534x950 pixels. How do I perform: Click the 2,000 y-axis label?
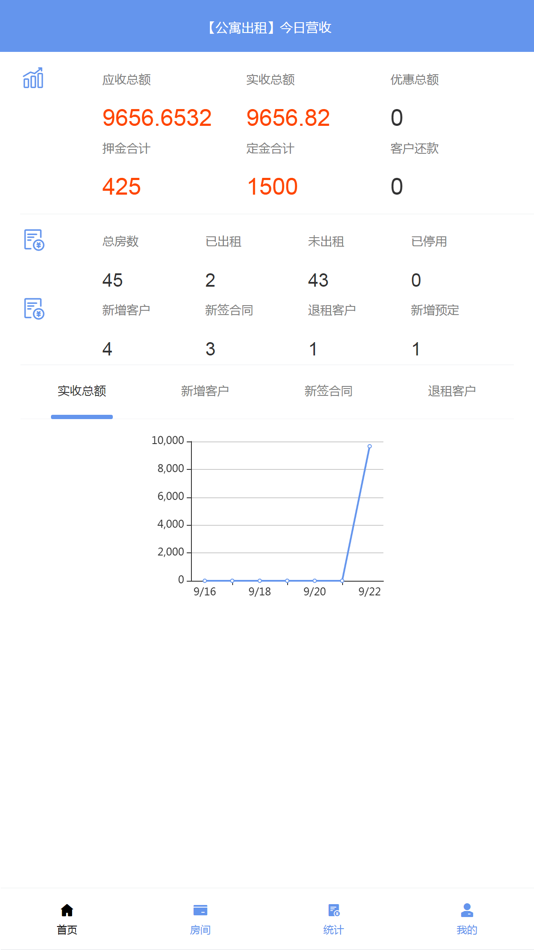(x=170, y=552)
